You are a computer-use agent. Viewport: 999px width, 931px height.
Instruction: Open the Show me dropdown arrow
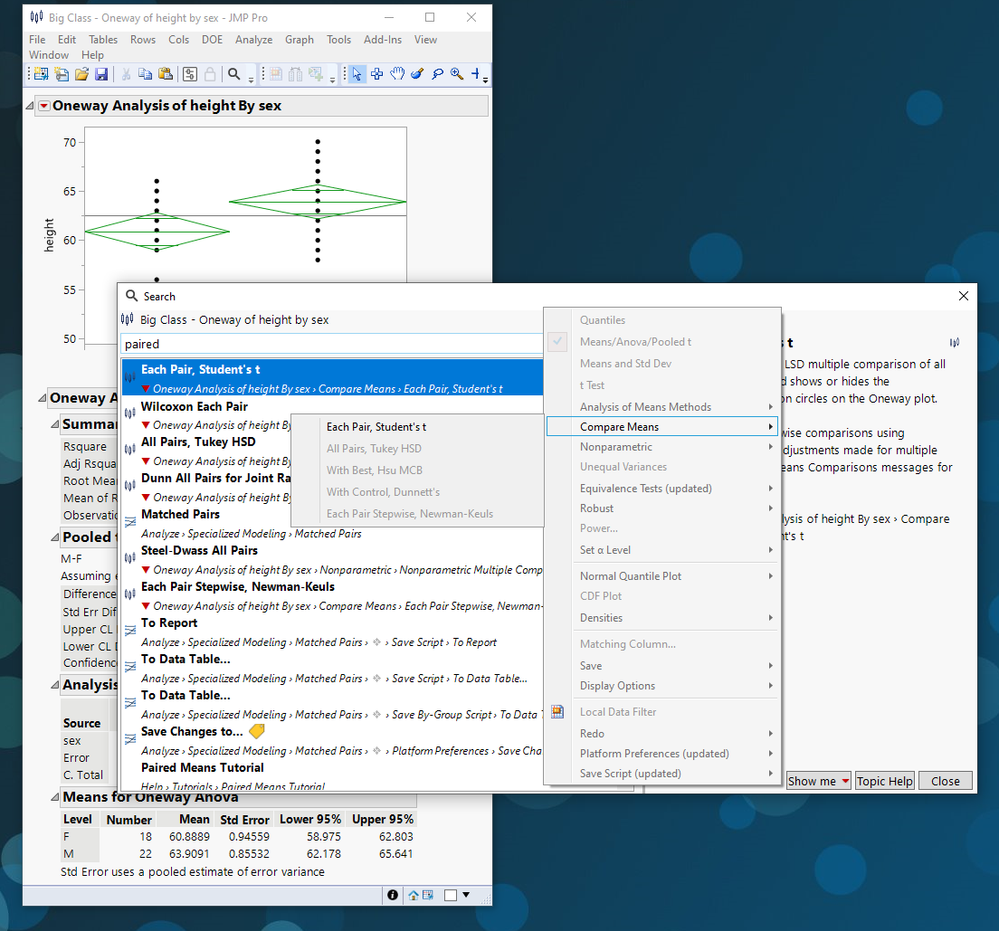coord(845,781)
